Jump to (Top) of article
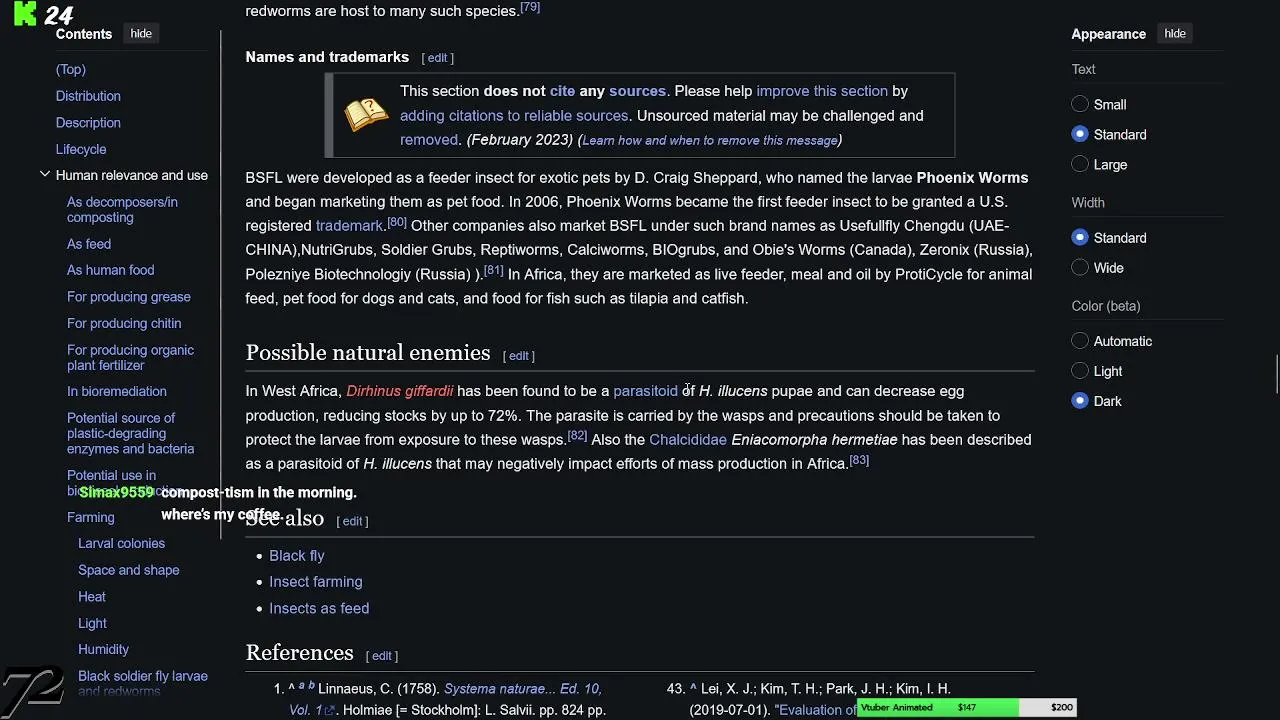This screenshot has width=1280, height=720. pos(71,69)
